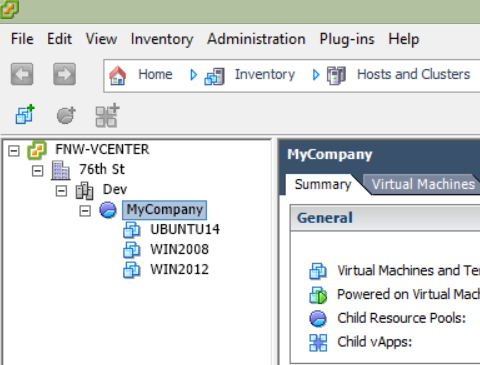480x365 pixels.
Task: Open the arrow dropdown before Inventory
Action: pyautogui.click(x=193, y=75)
